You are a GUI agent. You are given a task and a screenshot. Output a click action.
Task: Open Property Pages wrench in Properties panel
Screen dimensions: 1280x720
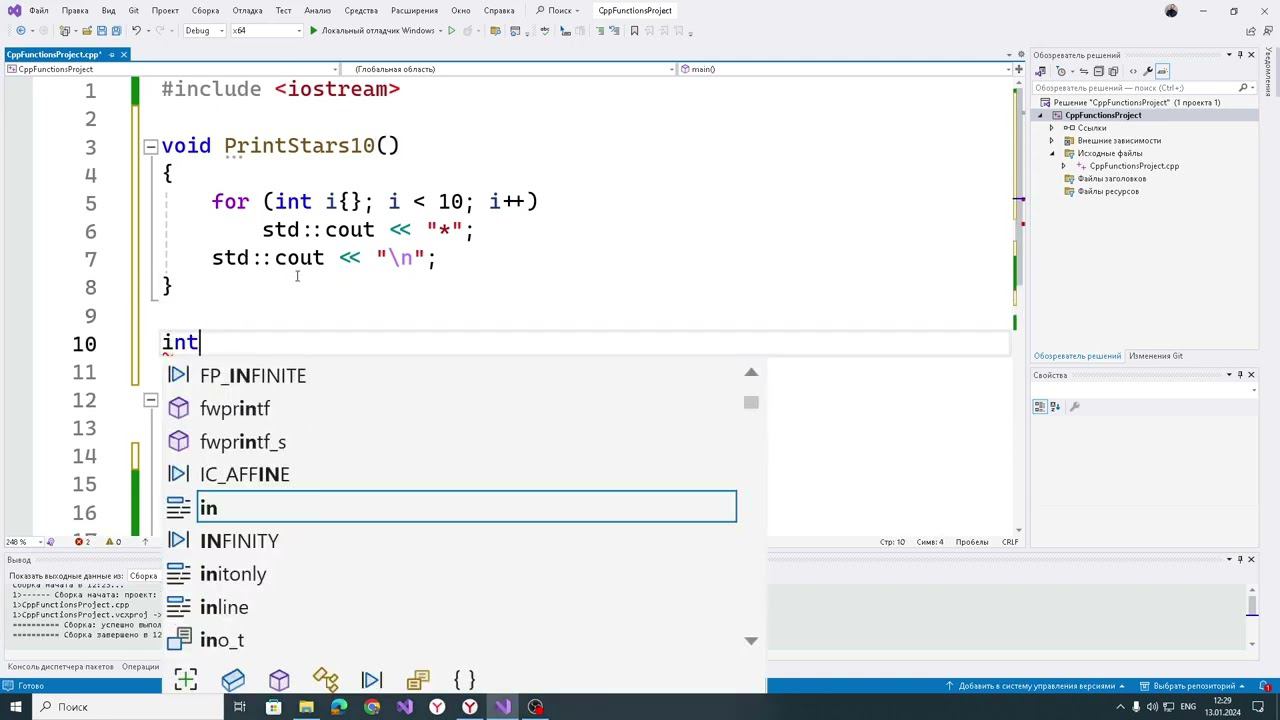1075,407
